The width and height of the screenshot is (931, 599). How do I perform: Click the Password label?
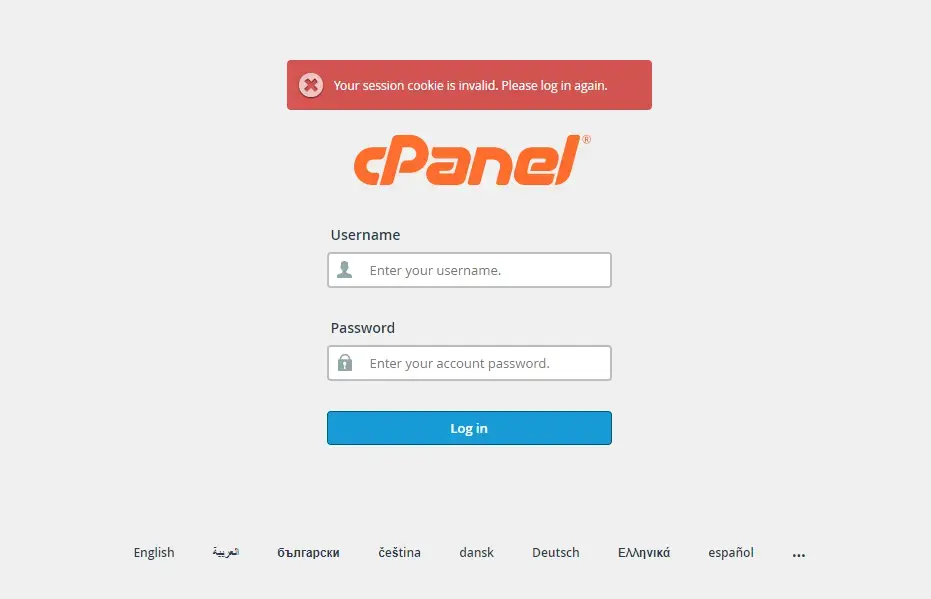point(363,328)
